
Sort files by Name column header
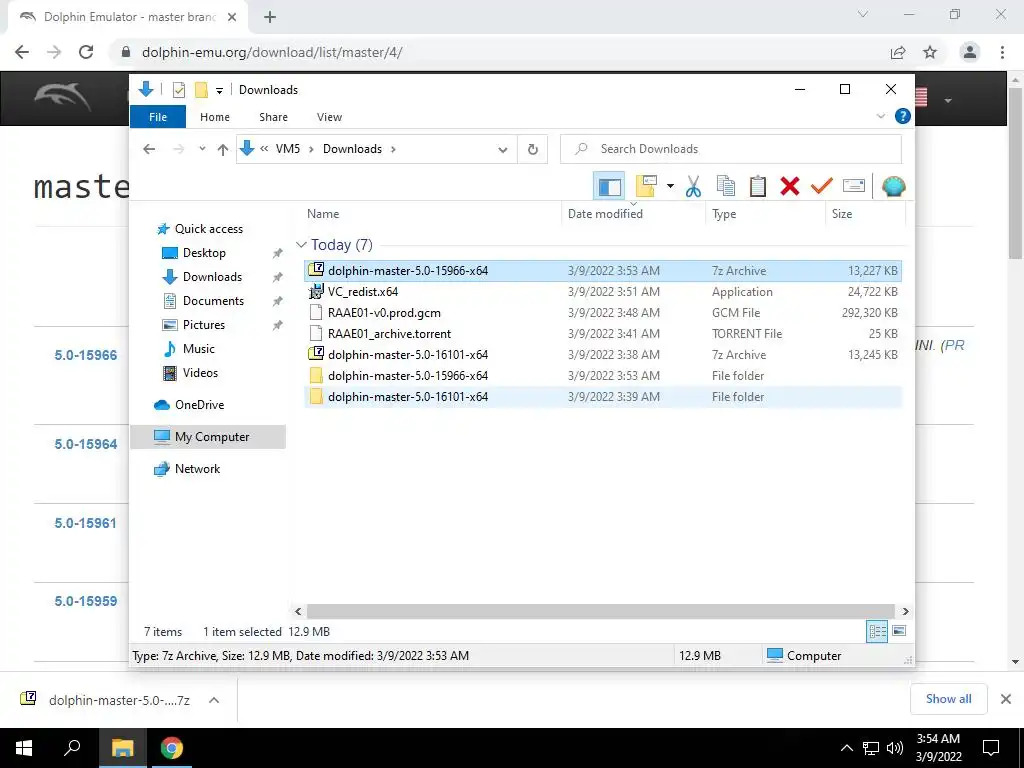point(323,214)
